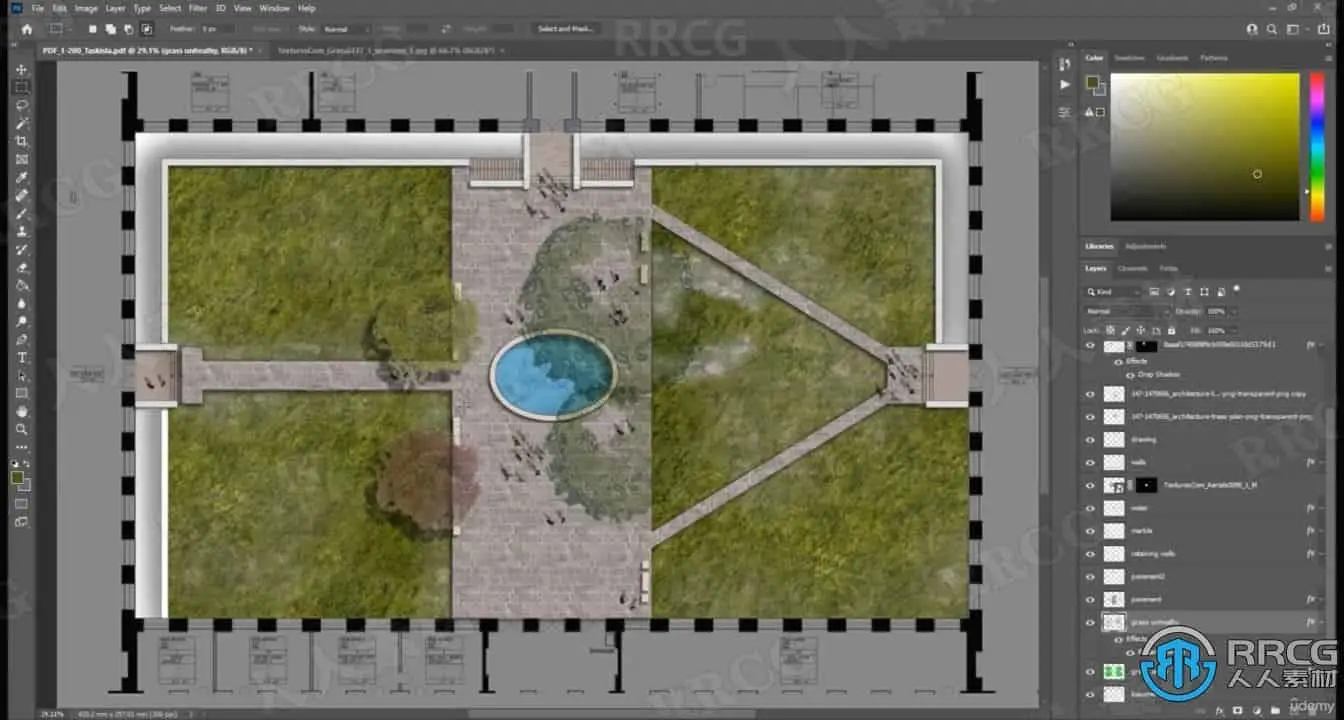
Task: Open the Actions play panel icon
Action: 1064,85
